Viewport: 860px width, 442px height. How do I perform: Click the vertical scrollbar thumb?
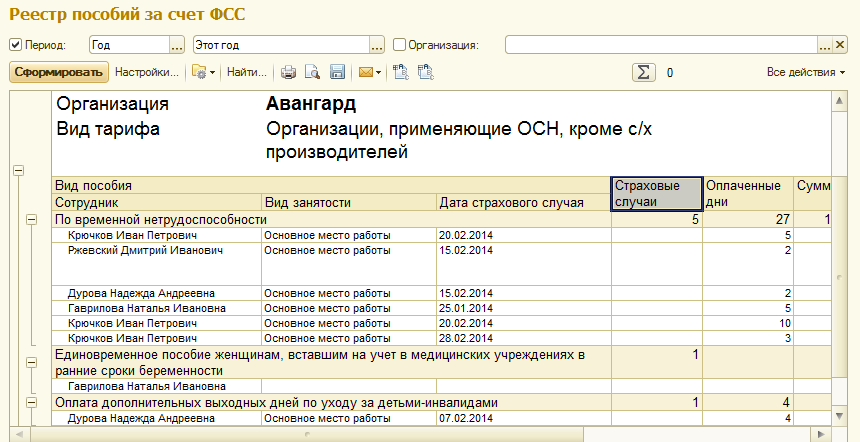(x=840, y=277)
